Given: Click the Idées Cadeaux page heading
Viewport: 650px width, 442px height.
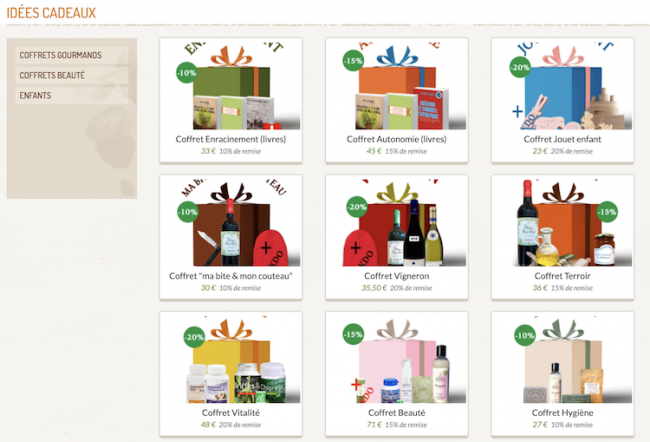Looking at the screenshot, I should pyautogui.click(x=51, y=13).
